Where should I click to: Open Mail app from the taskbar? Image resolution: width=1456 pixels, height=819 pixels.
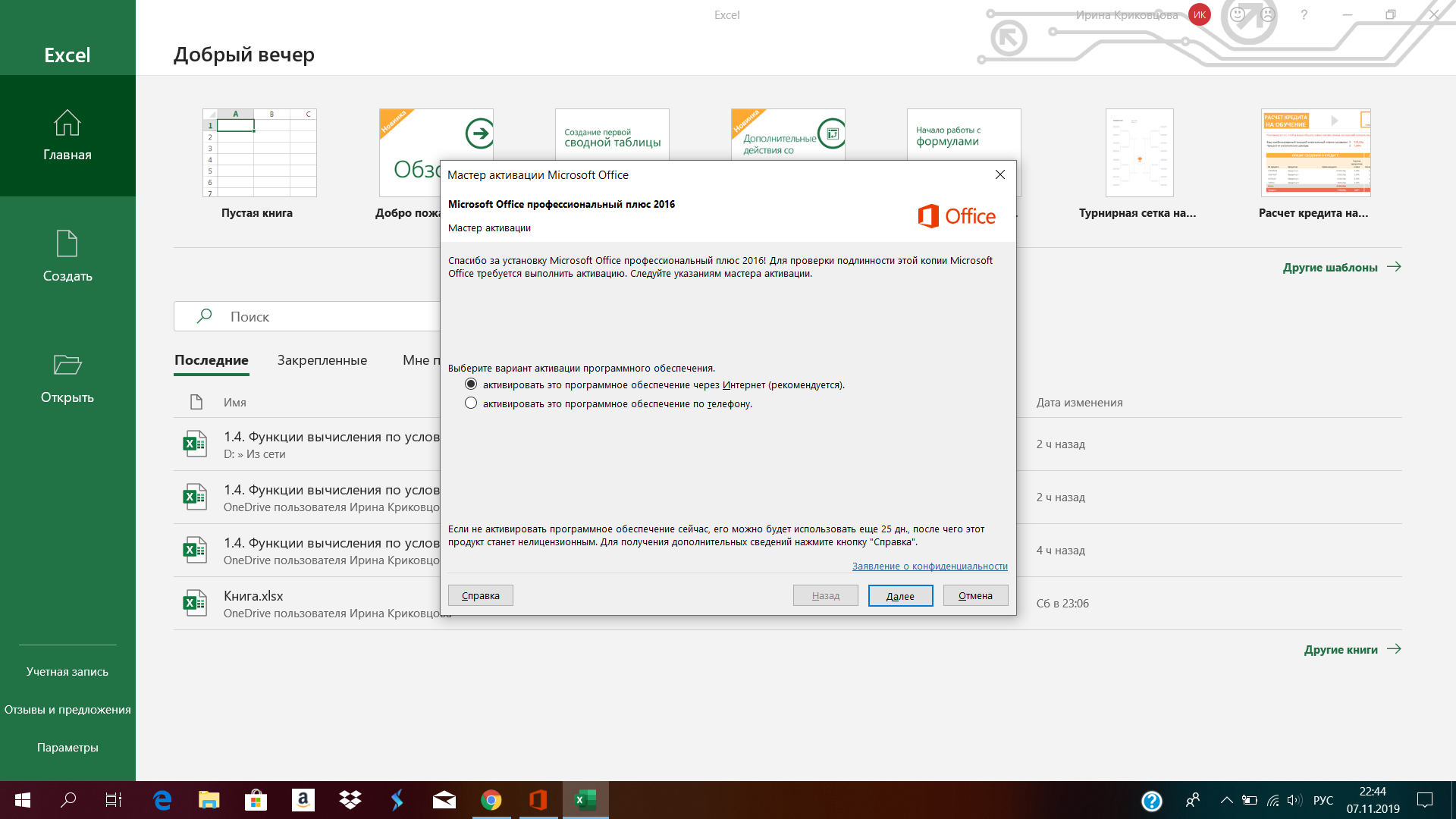[444, 800]
